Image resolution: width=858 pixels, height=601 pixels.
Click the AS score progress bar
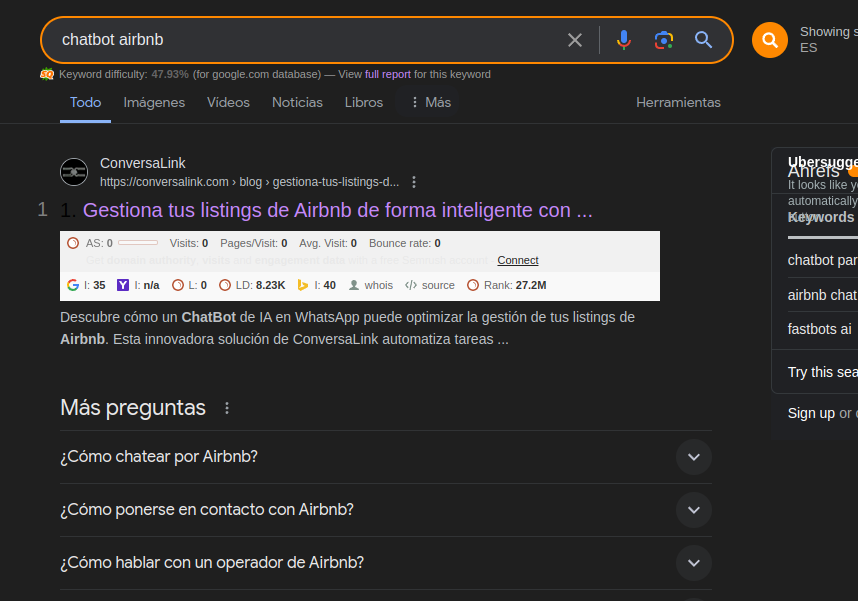(138, 242)
